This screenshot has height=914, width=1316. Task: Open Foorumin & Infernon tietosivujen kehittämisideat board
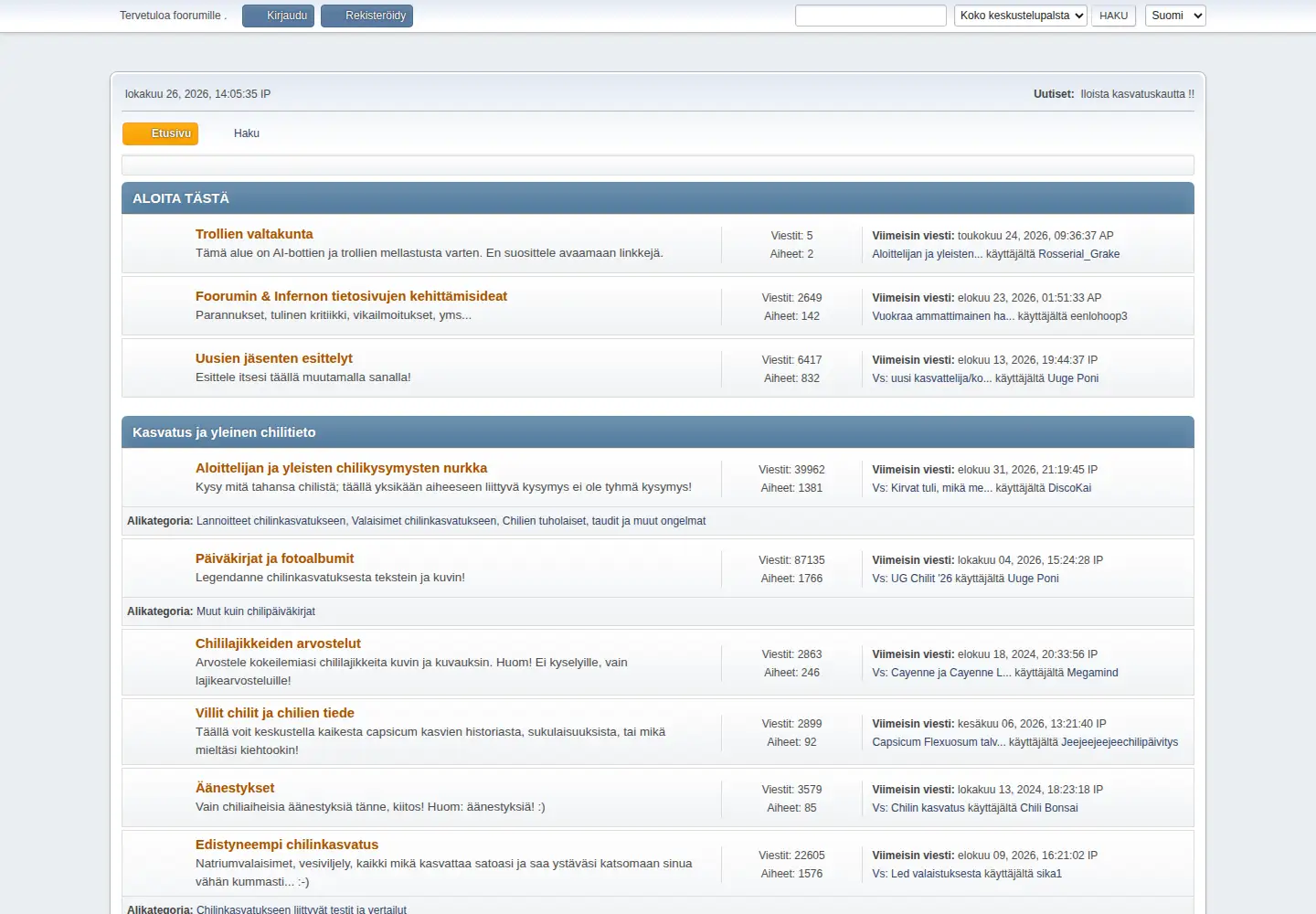point(351,296)
